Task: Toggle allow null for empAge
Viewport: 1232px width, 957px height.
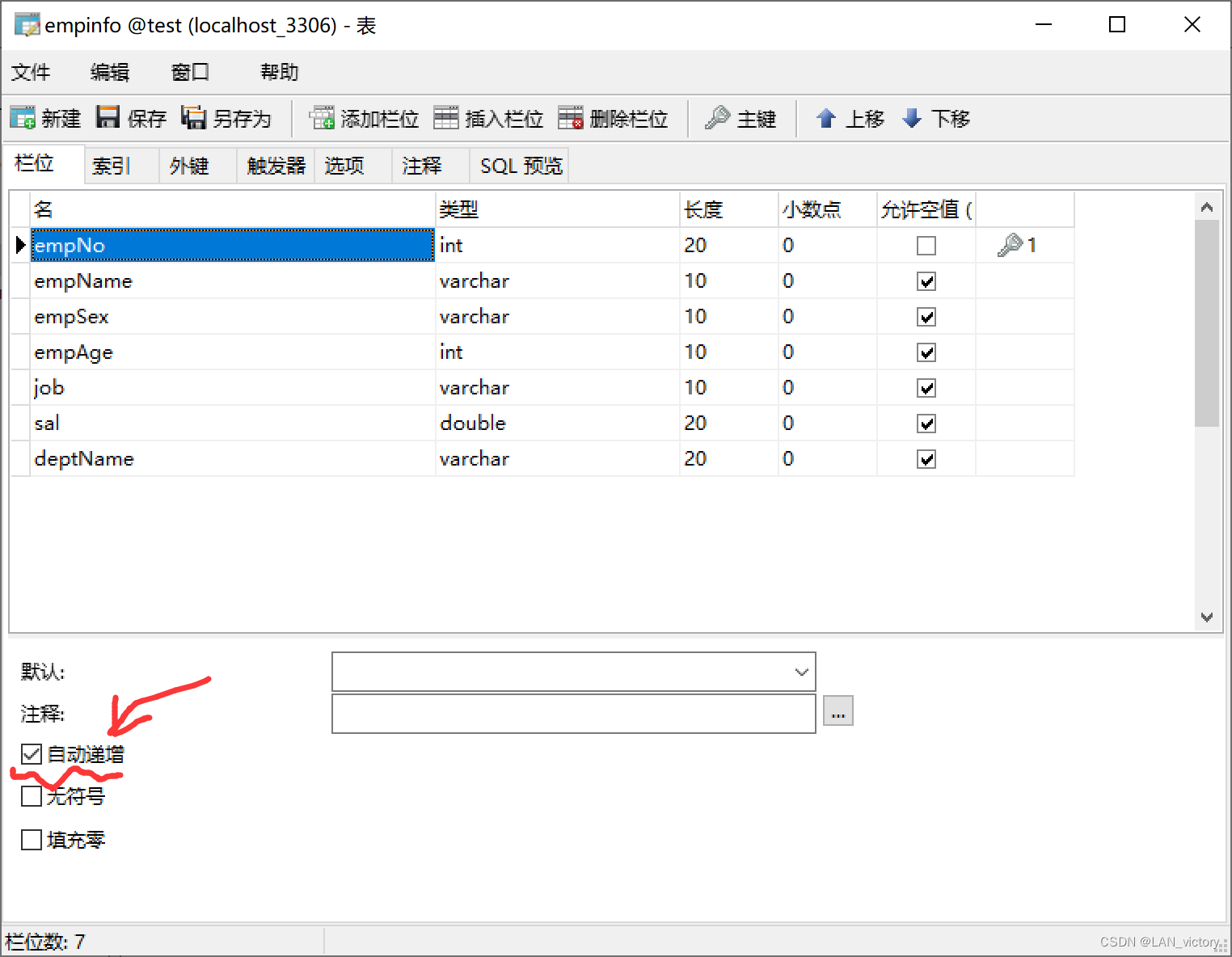Action: pos(926,352)
